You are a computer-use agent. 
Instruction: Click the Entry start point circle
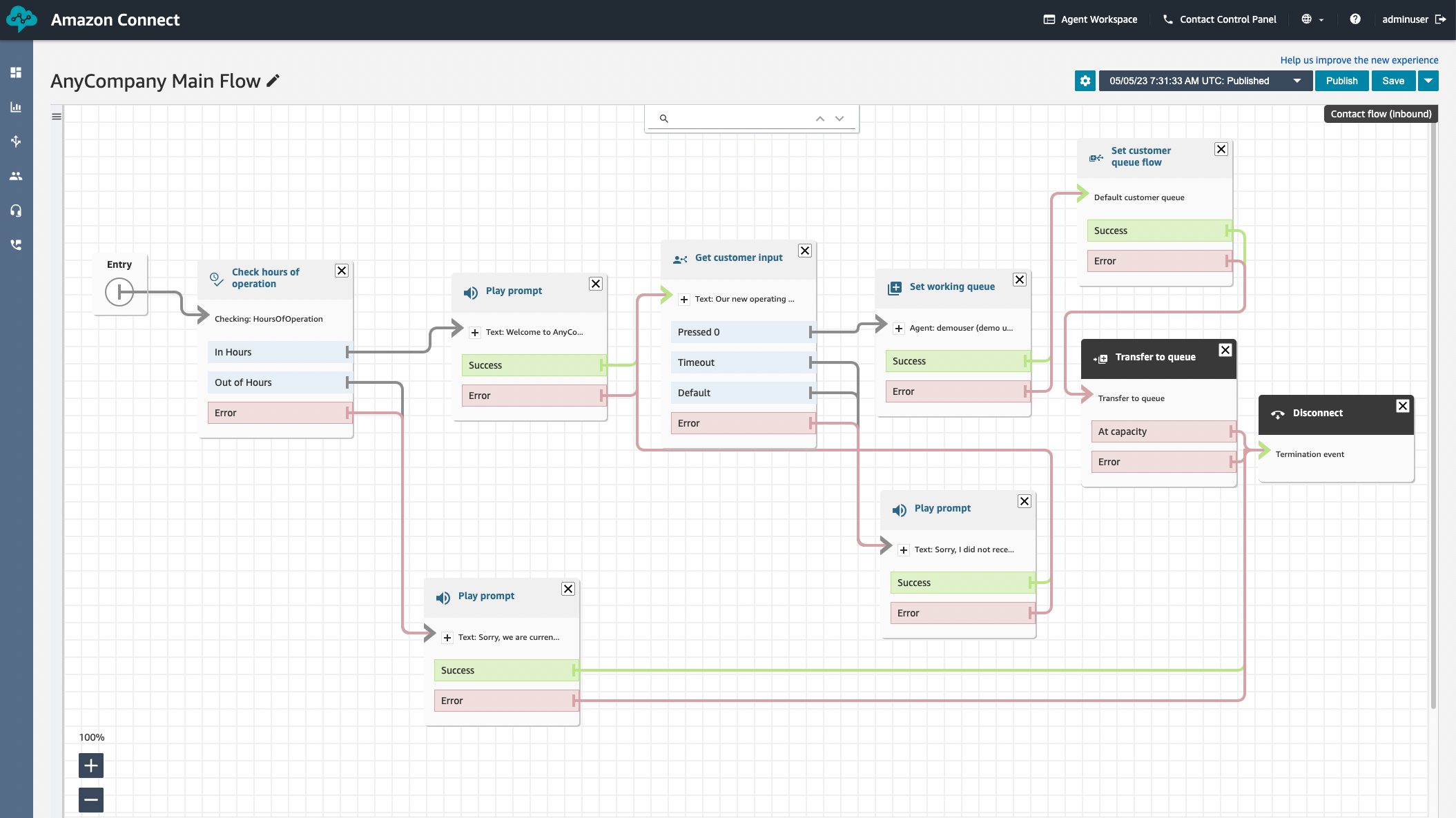click(x=119, y=291)
